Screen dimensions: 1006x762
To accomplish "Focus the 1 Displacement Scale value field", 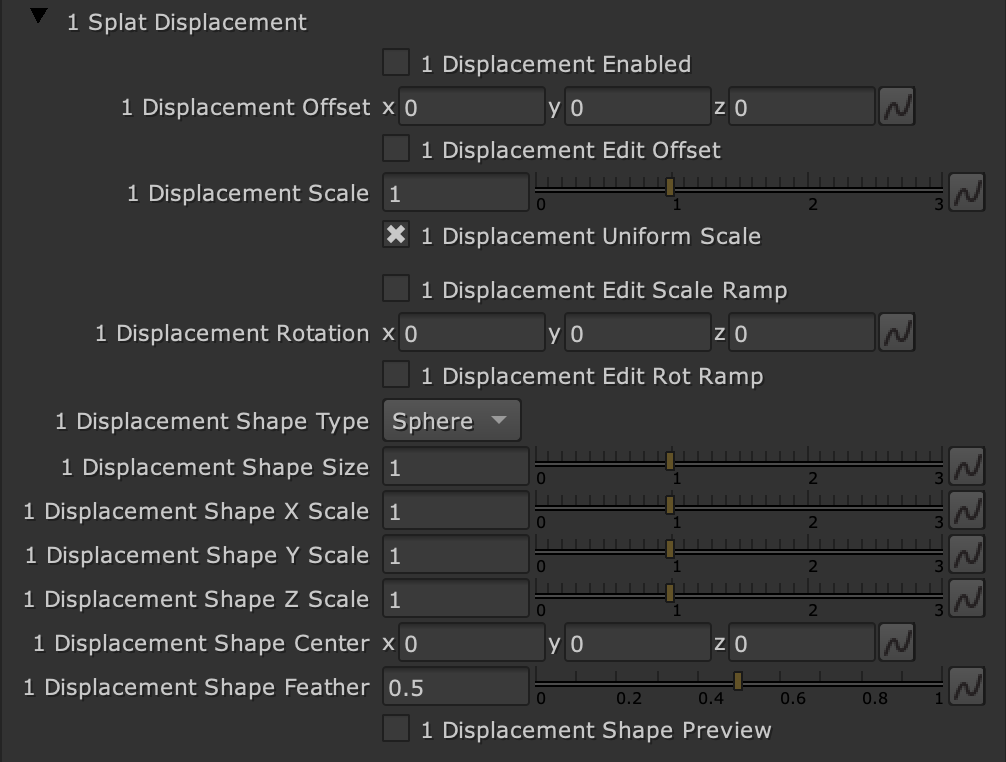I will point(456,193).
